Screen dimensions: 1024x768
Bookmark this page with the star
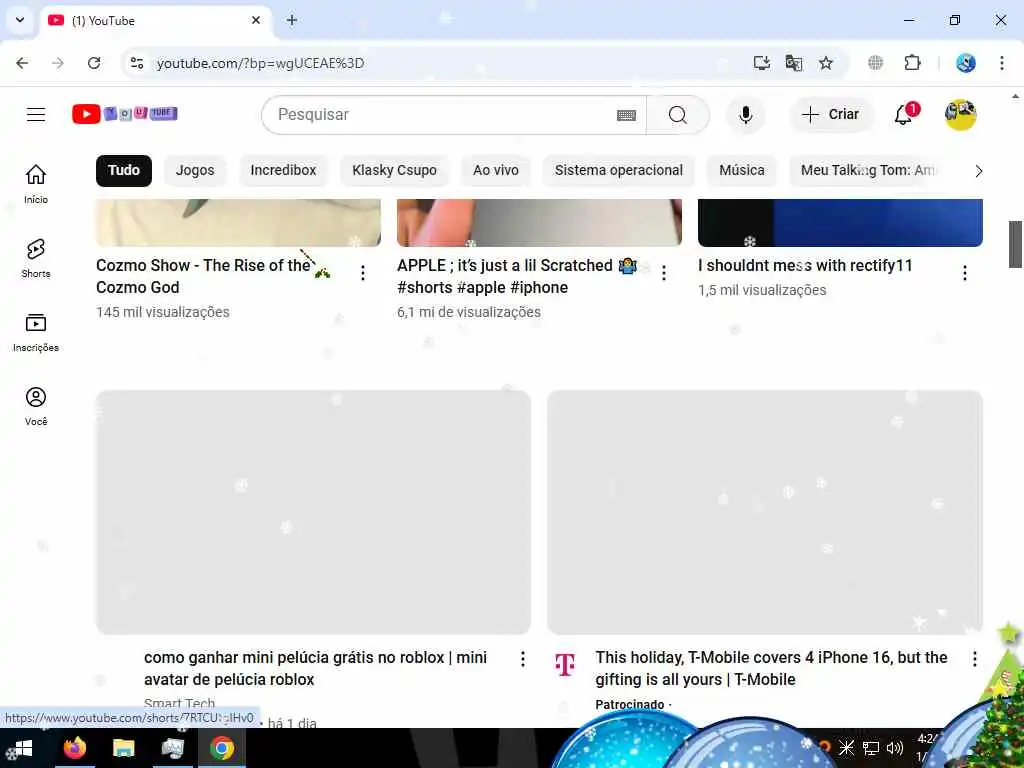pyautogui.click(x=826, y=63)
